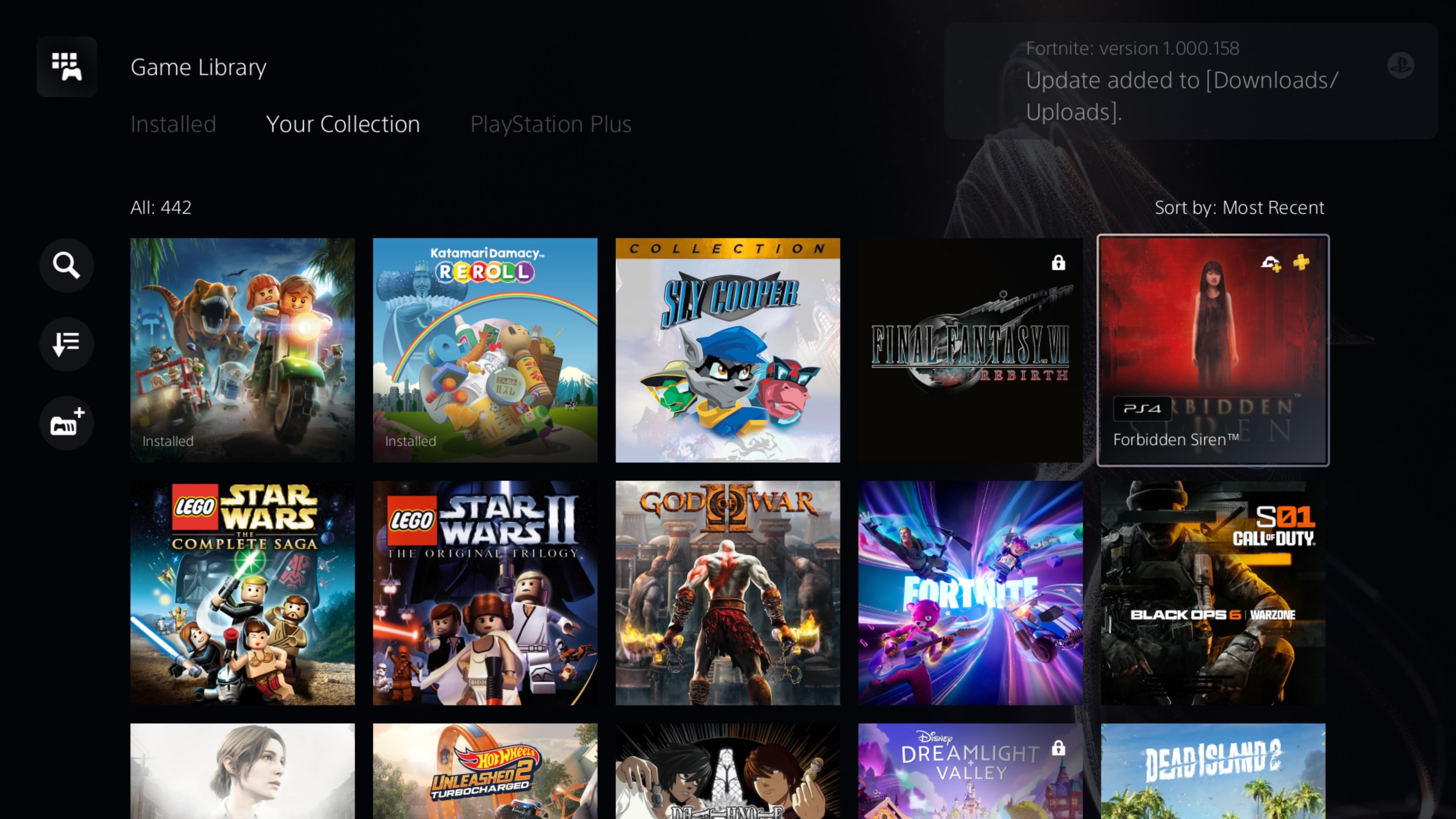
Task: Select the PlayStation Network account icon
Action: 1401,65
